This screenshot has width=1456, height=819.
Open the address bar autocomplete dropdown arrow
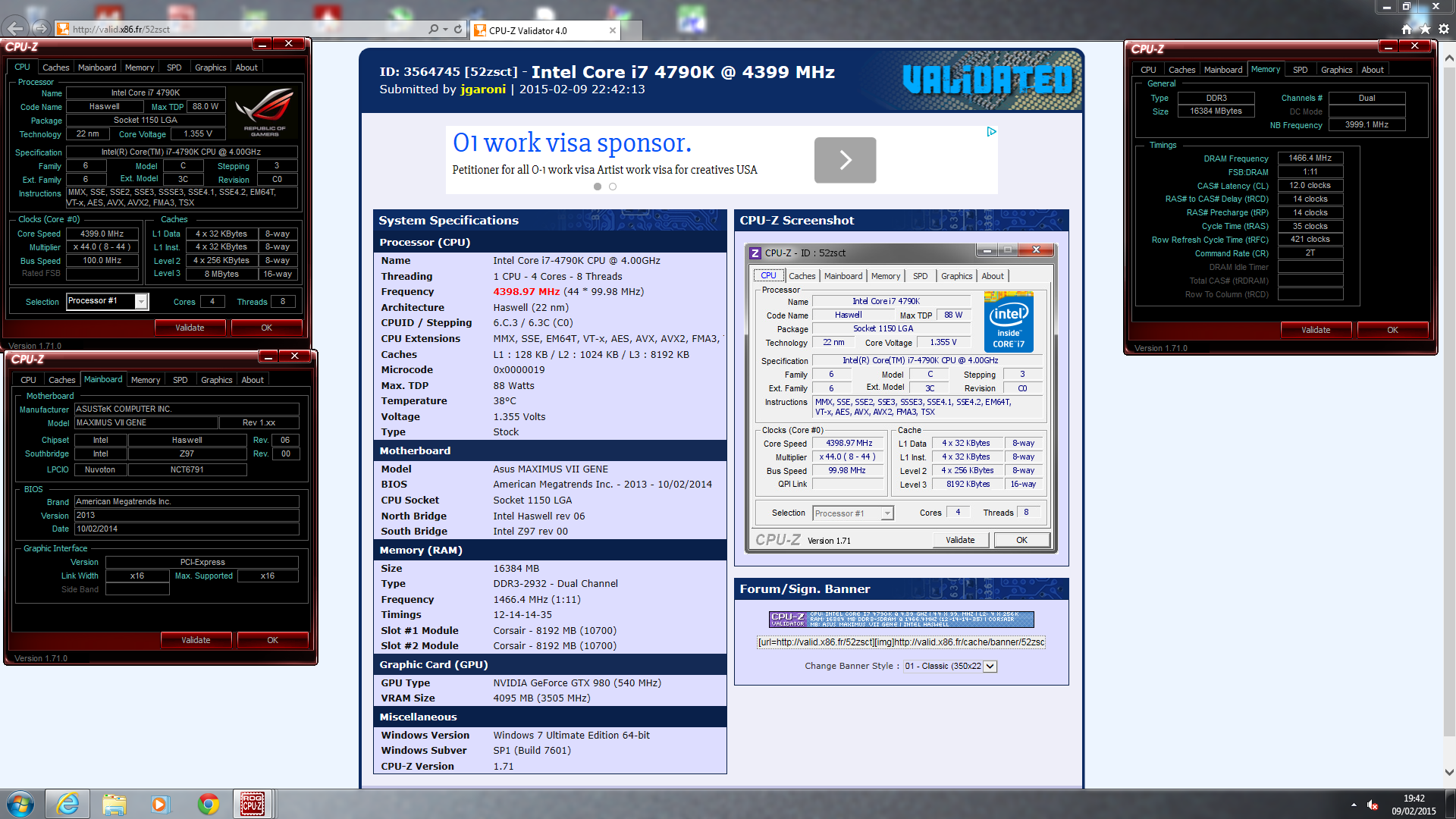click(445, 30)
